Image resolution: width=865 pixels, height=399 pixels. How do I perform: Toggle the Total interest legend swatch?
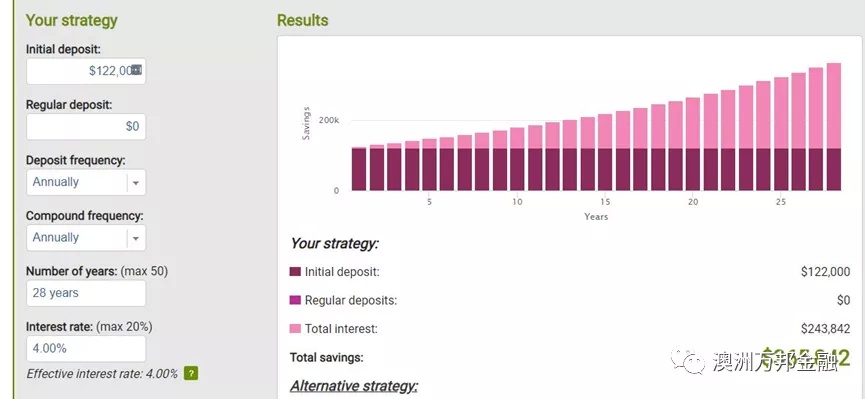pyautogui.click(x=295, y=329)
